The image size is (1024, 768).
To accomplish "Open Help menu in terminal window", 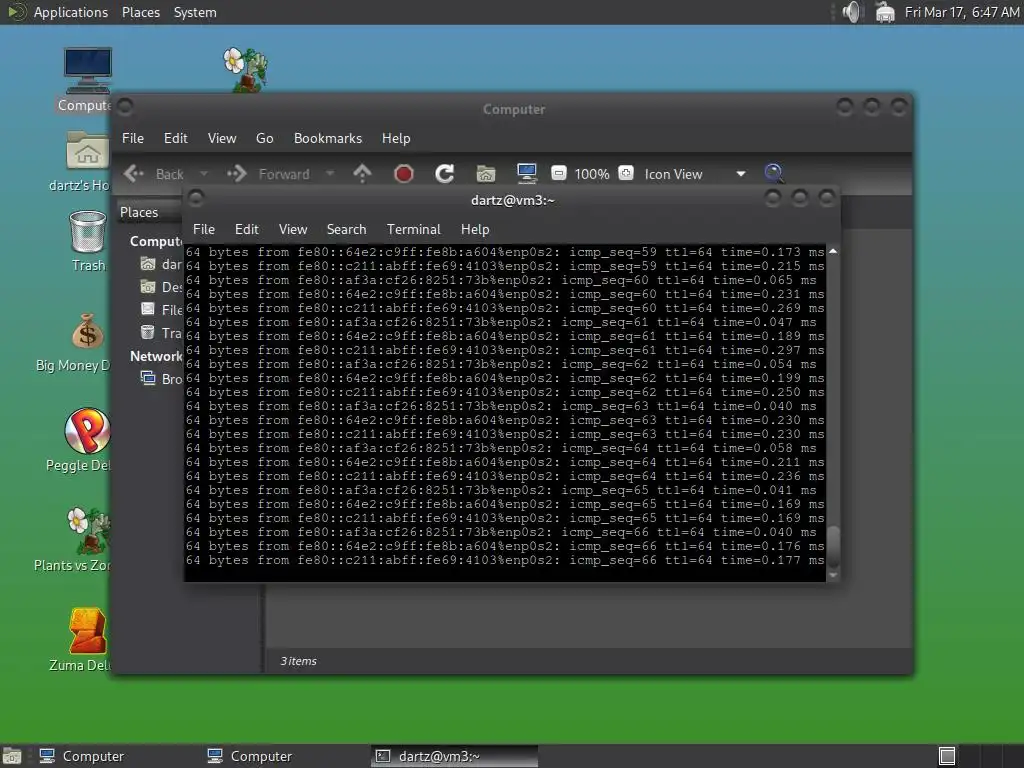I will click(x=475, y=229).
